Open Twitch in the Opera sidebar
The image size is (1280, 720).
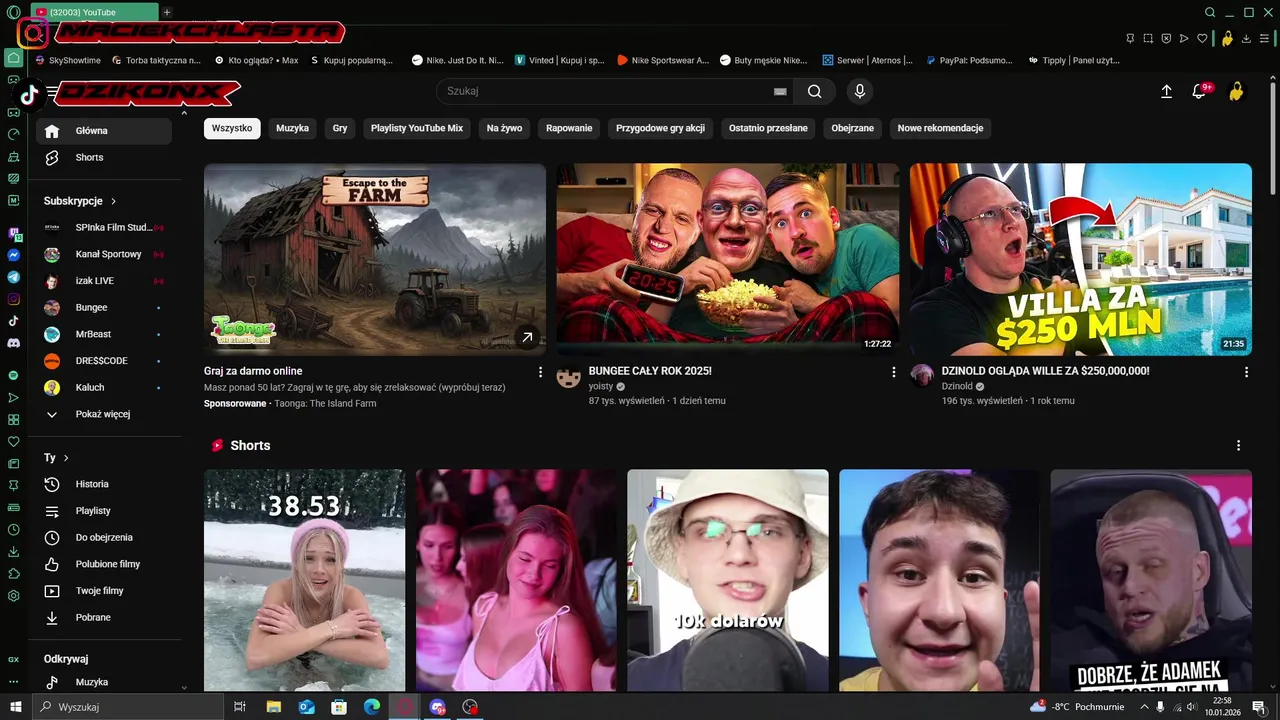(x=14, y=233)
